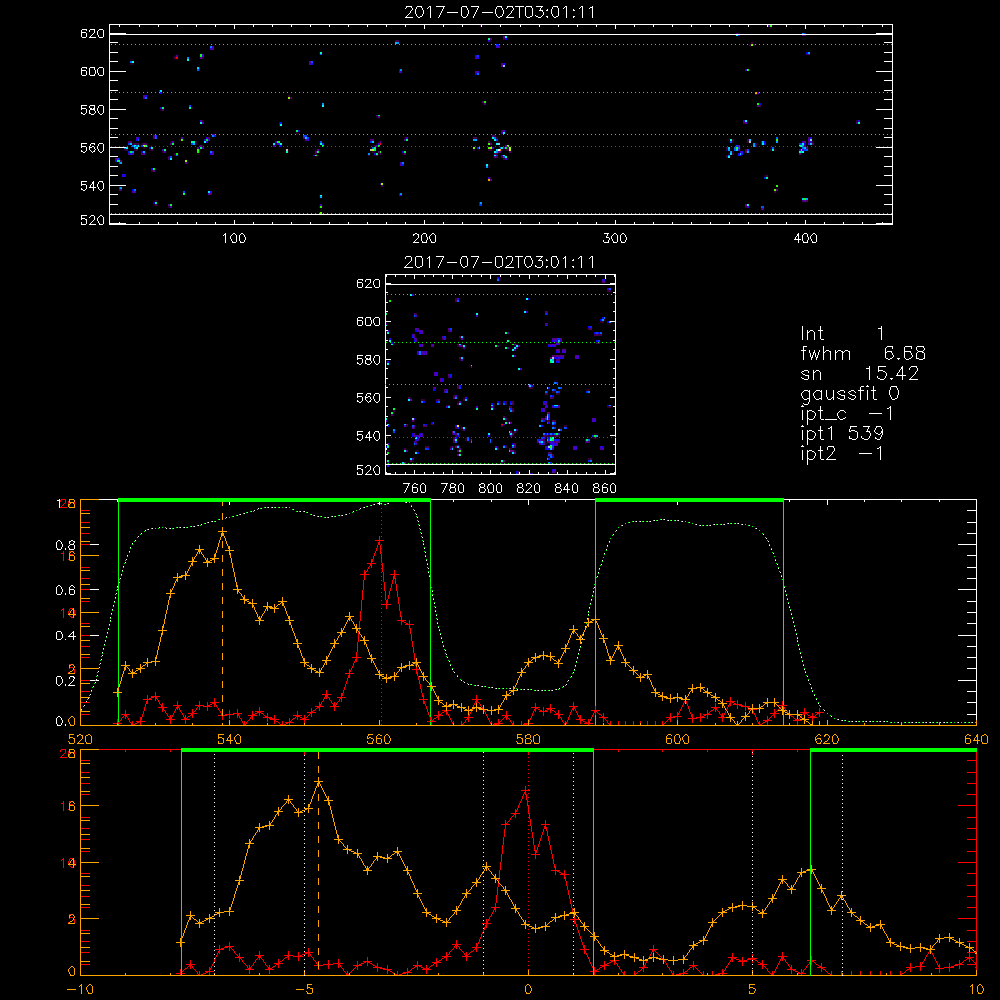
Task: Click the timestamp title above the middle image plot
Action: (x=500, y=262)
